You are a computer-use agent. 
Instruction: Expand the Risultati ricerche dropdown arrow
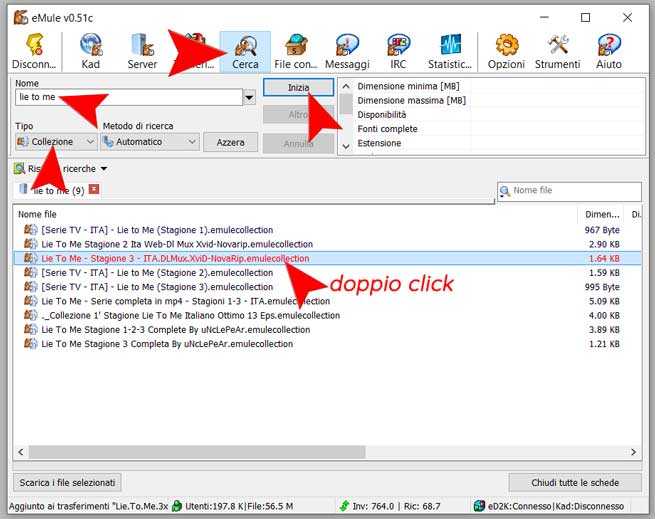104,169
